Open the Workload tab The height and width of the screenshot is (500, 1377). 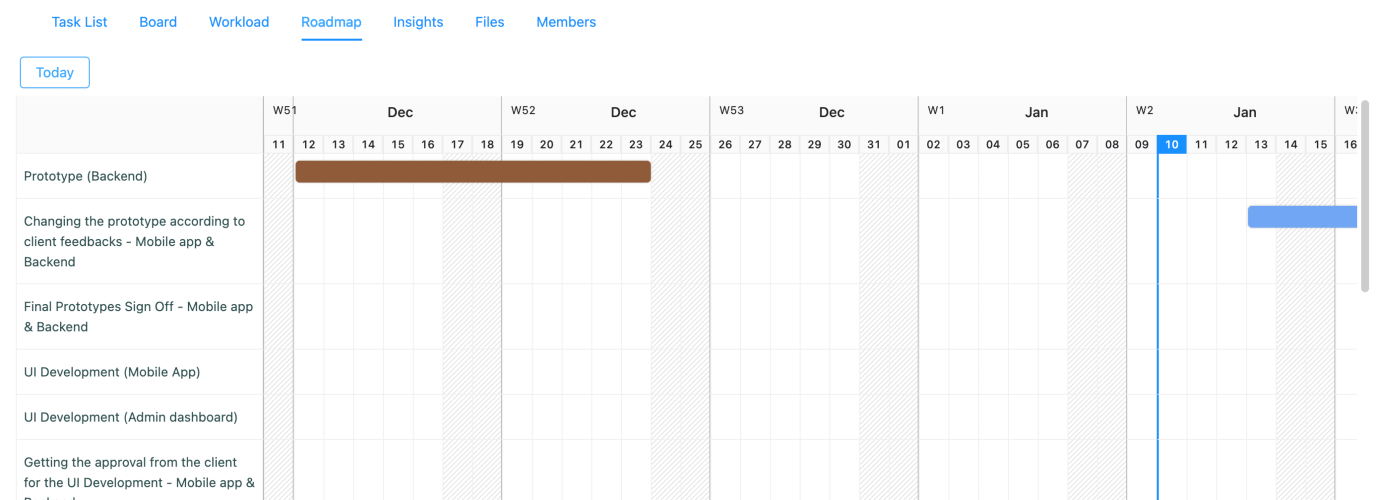239,22
